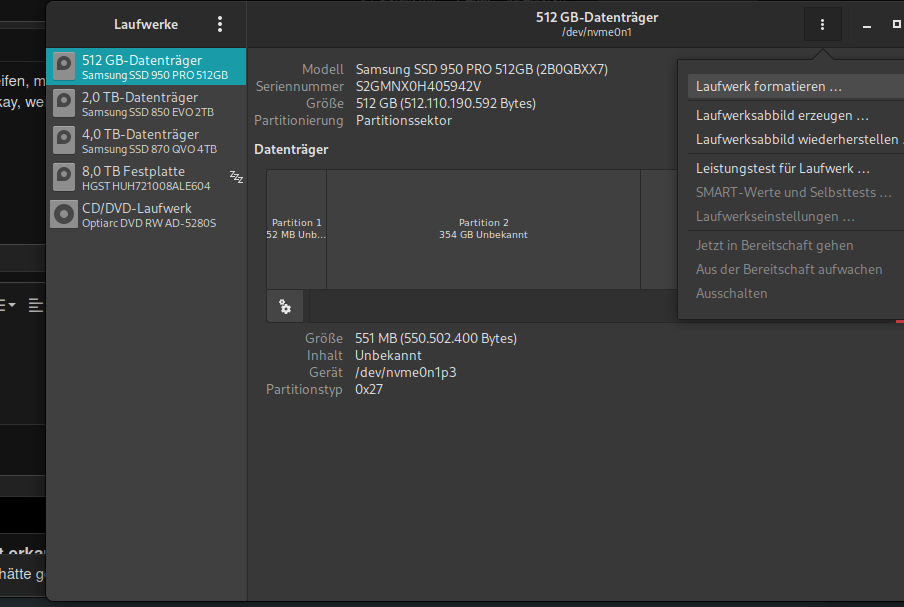Choose Leistungstest für Laufwerk entry
This screenshot has width=904, height=607.
click(x=796, y=168)
